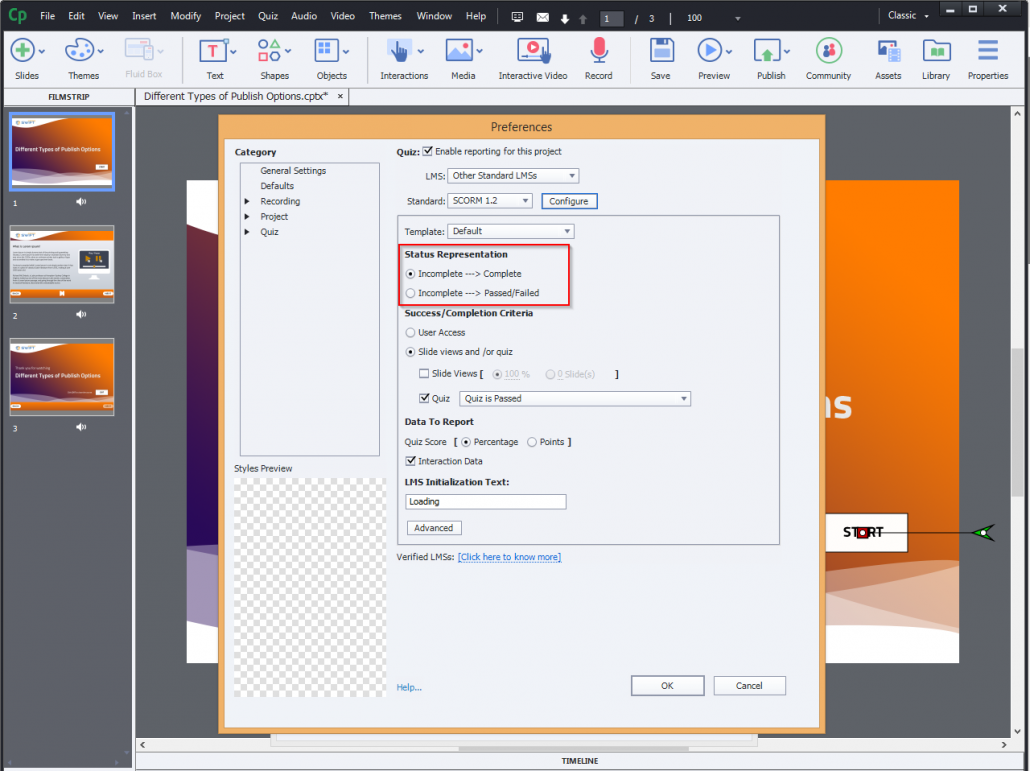Select the Record icon in the toolbar

point(598,50)
